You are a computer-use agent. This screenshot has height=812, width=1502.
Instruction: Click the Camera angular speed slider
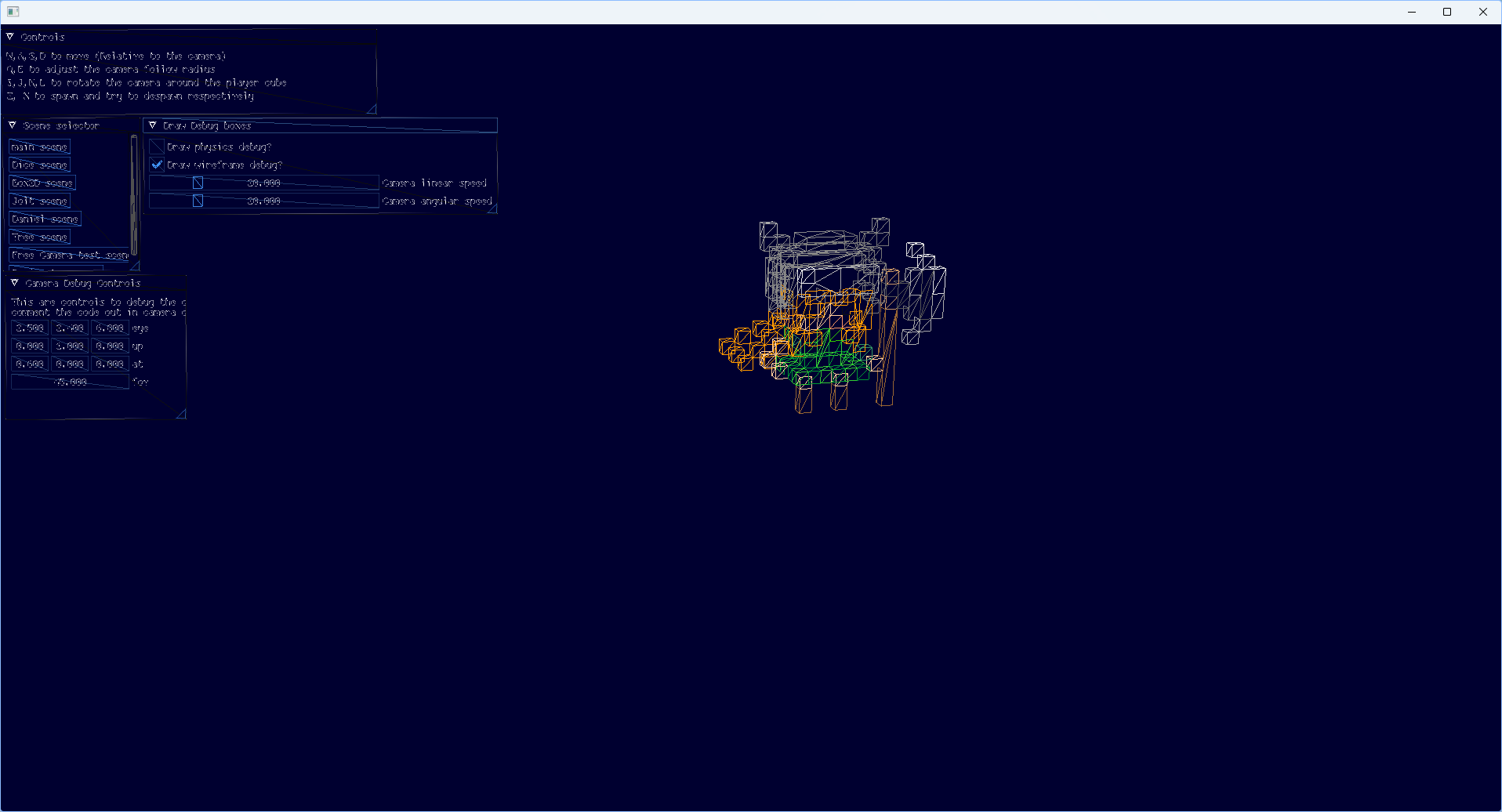pyautogui.click(x=264, y=201)
